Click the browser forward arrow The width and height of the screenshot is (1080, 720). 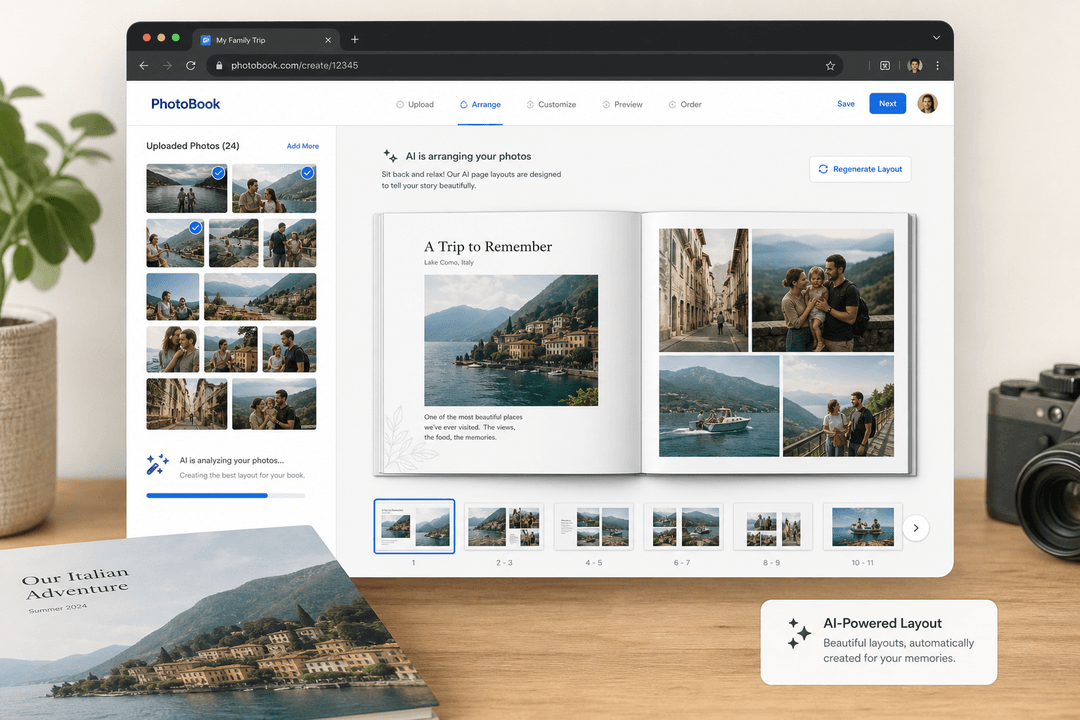tap(167, 65)
